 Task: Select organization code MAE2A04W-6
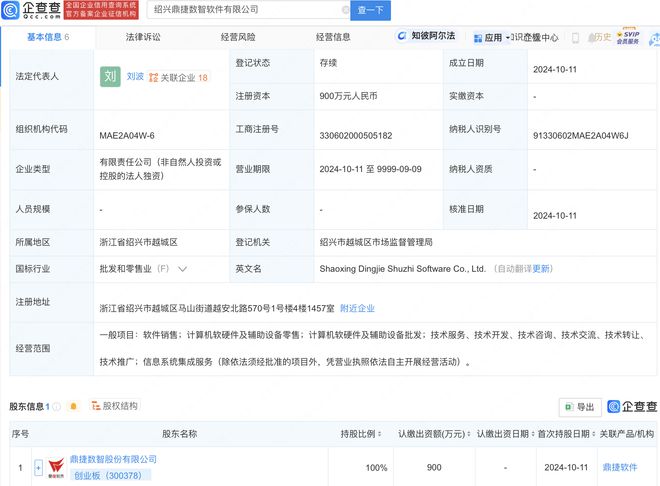(x=127, y=135)
